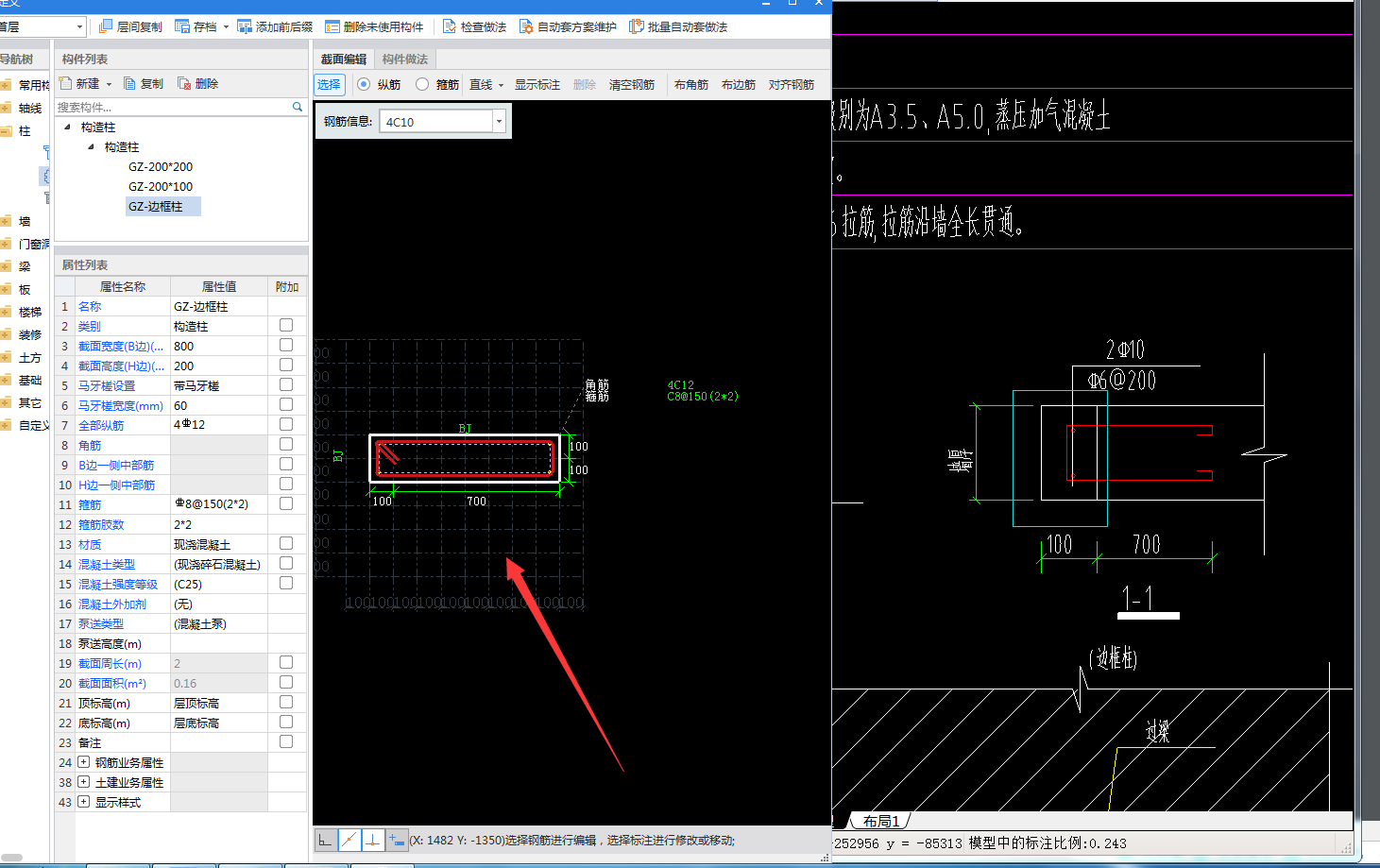Click the 对齐钢筋 button
Viewport: 1380px width, 868px height.
(792, 84)
